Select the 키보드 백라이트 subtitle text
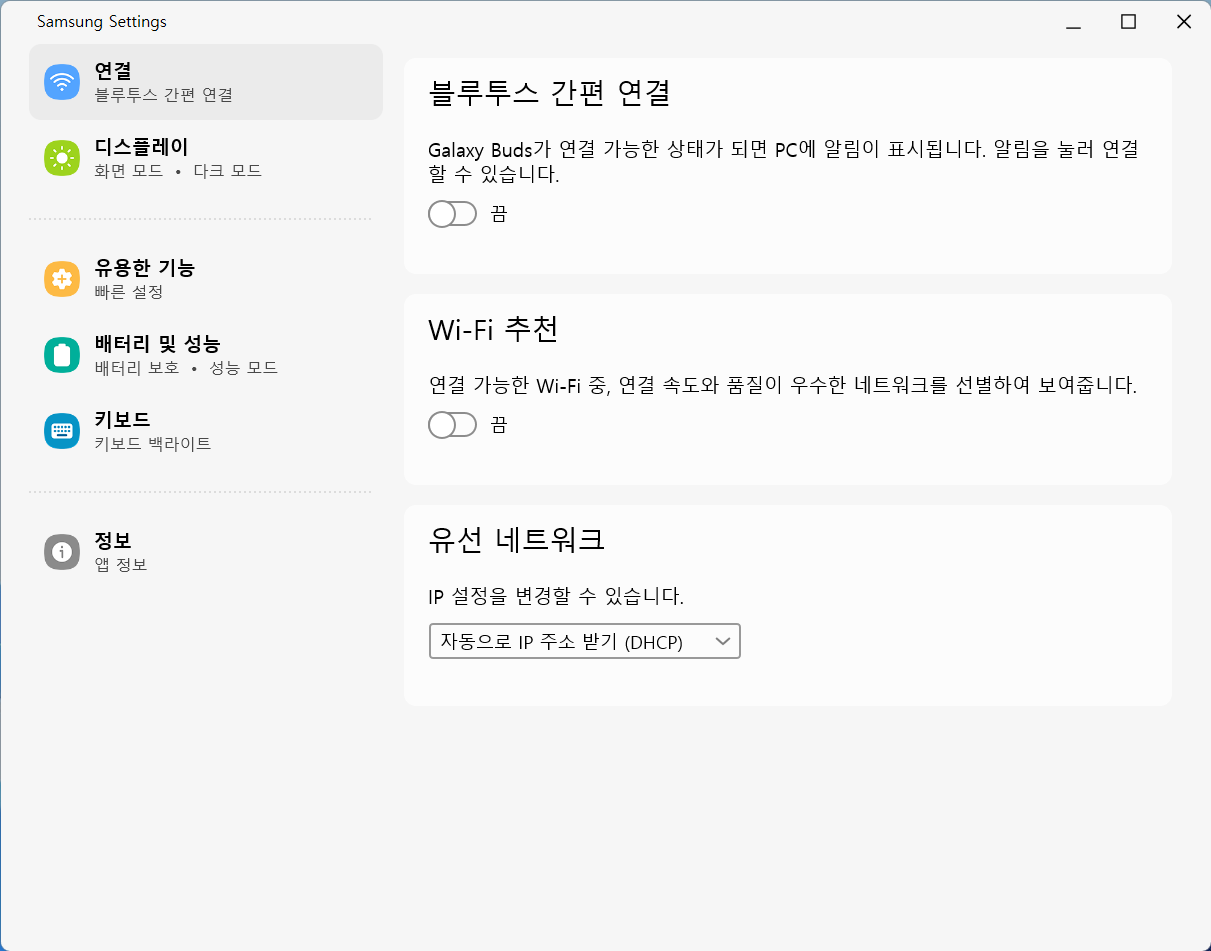This screenshot has width=1211, height=951. point(153,444)
